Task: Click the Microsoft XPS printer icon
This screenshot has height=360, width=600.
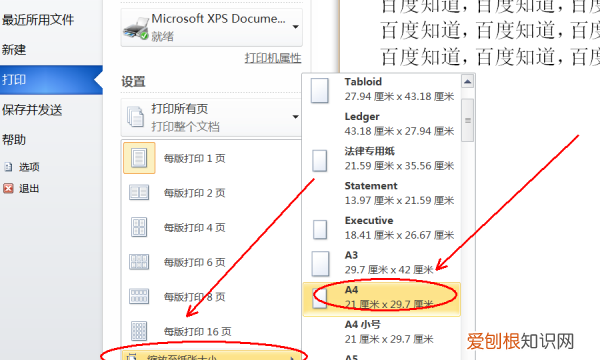Action: click(x=135, y=28)
